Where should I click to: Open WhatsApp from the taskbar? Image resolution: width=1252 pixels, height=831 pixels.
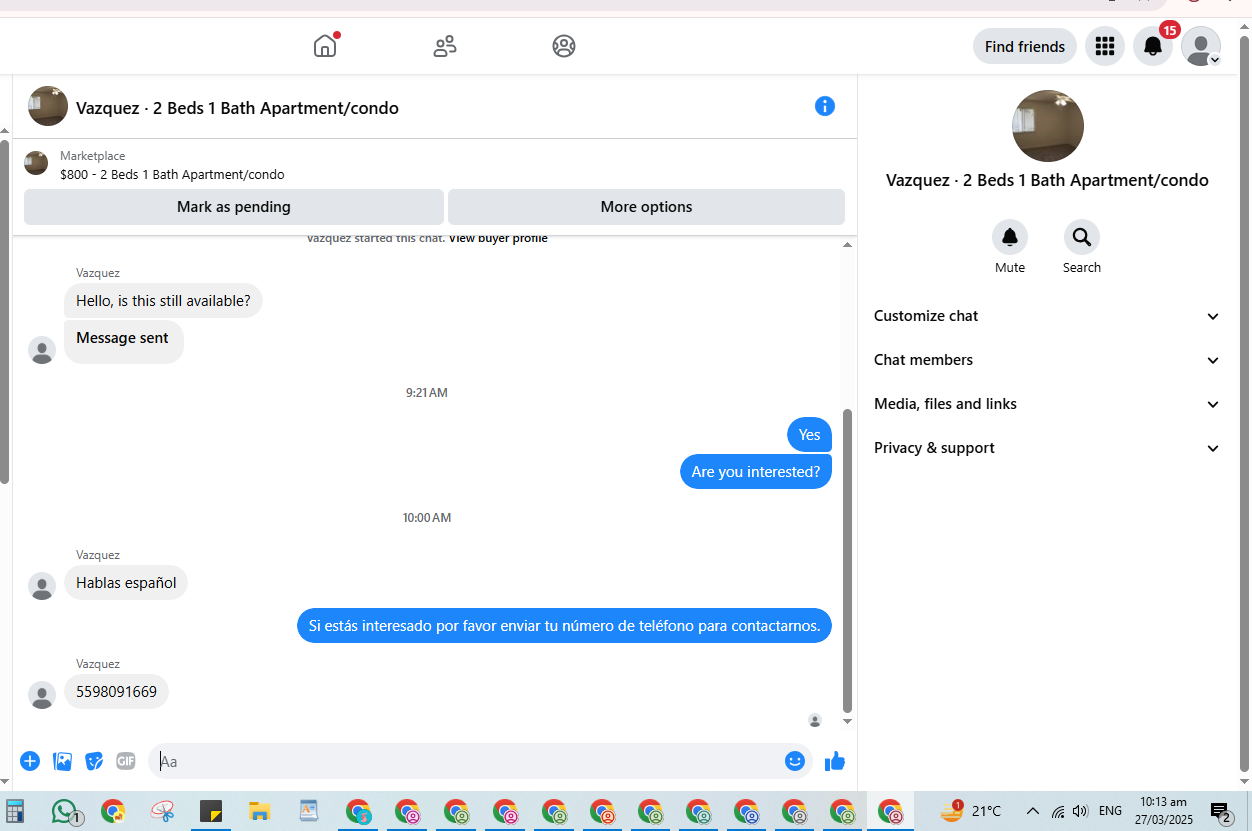pos(65,811)
